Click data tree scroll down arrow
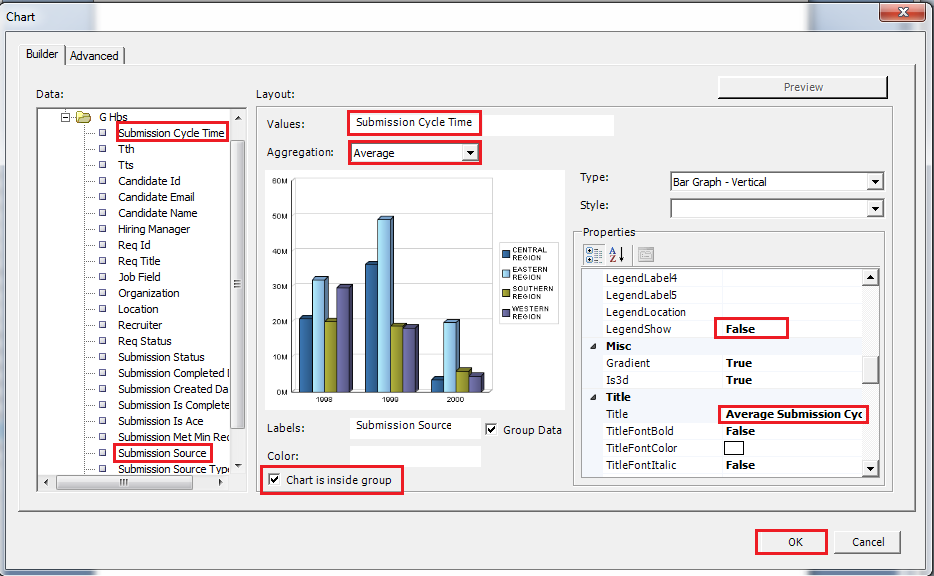Viewport: 934px width, 576px height. [x=238, y=466]
